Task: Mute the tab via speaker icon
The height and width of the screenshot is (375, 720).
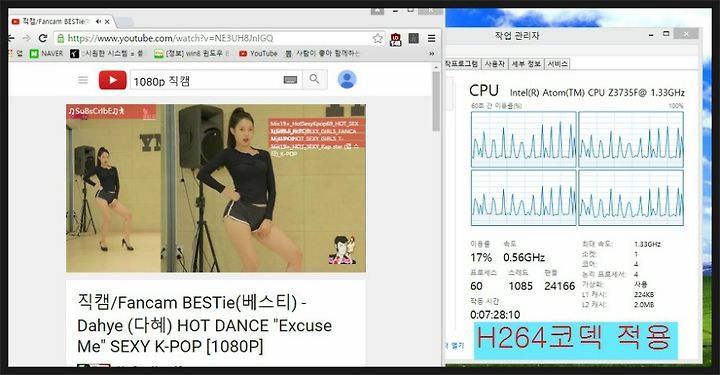Action: (x=98, y=22)
